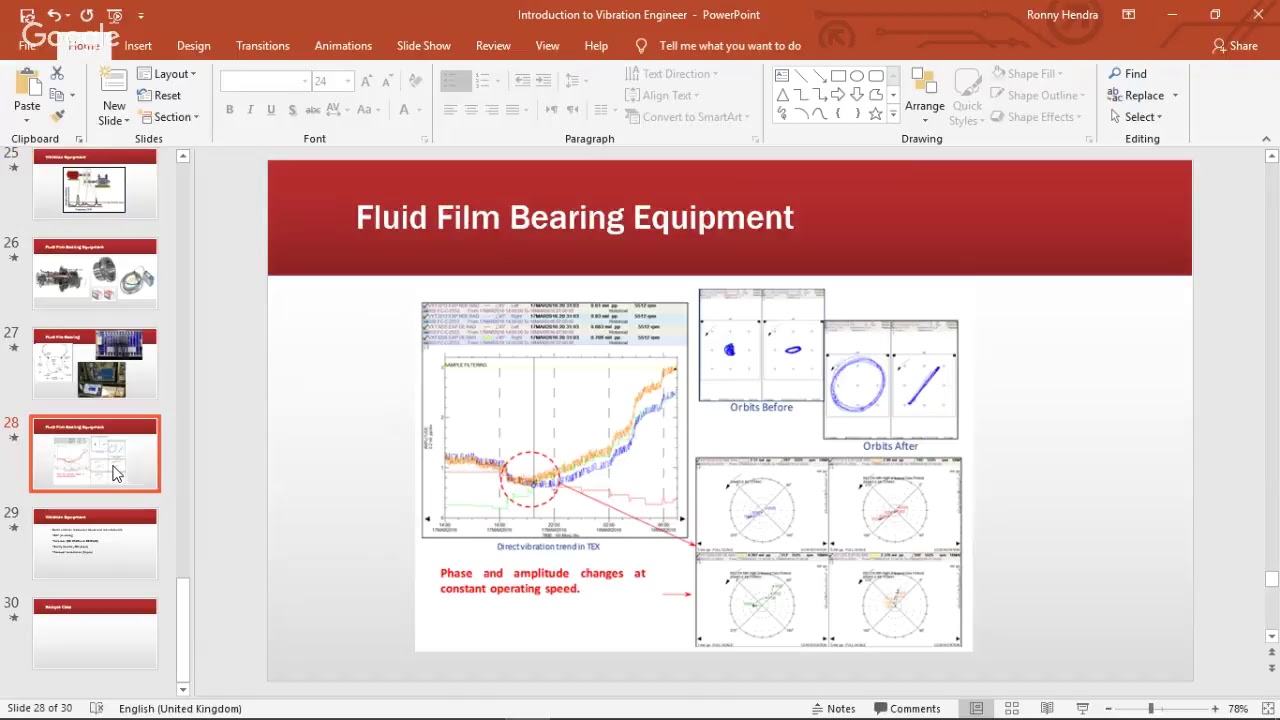Open the font name dropdown

click(x=305, y=81)
